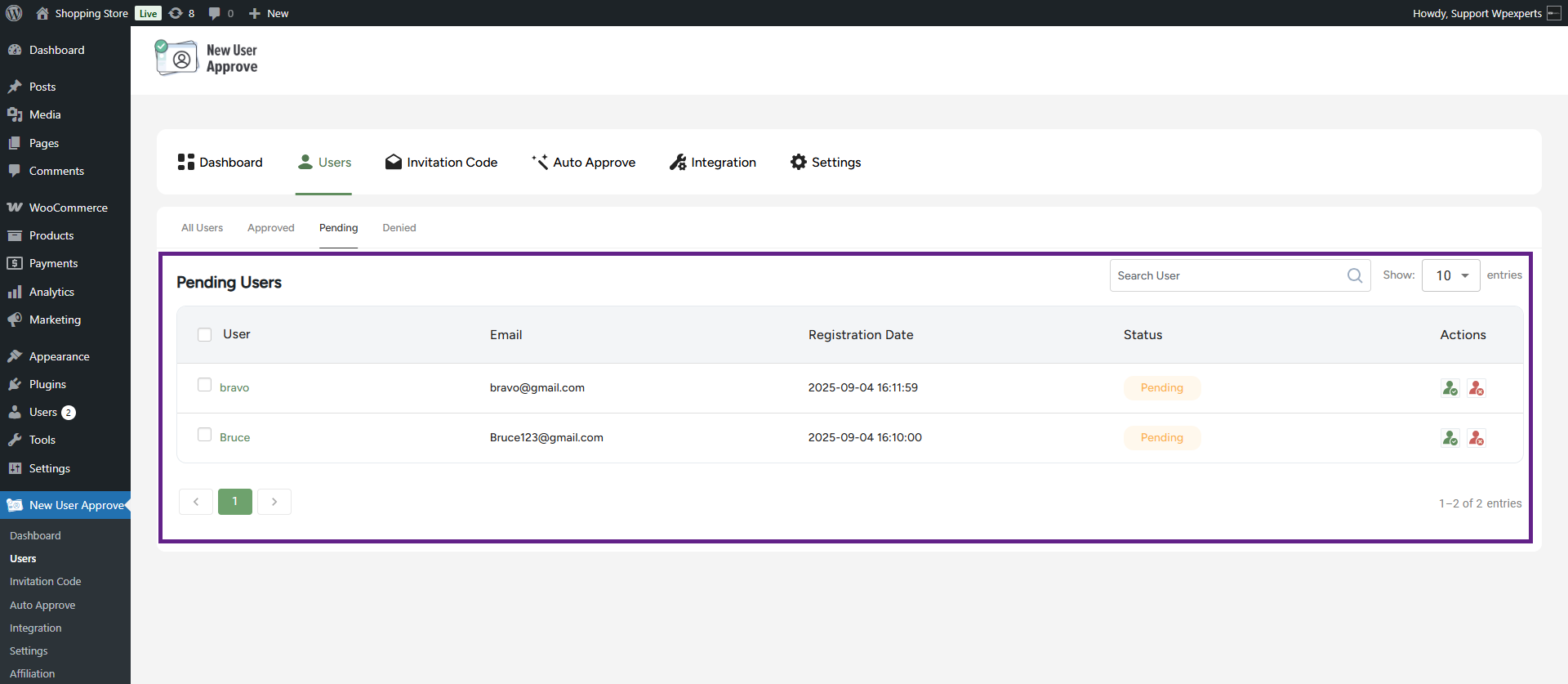This screenshot has width=1568, height=684.
Task: Open the updates icon showing 8
Action: (x=181, y=13)
